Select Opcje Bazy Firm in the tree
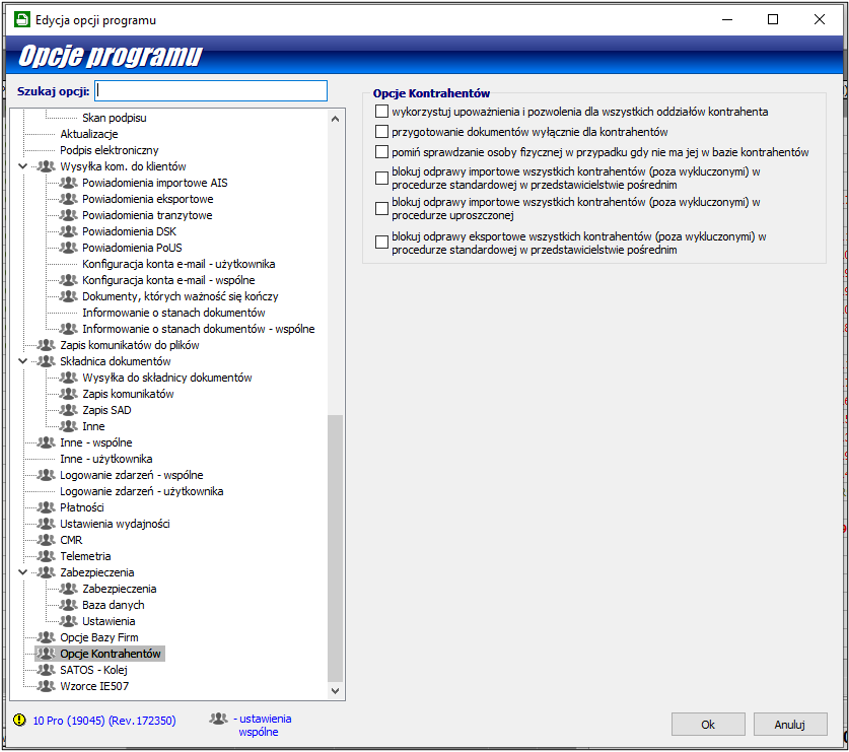849x752 pixels. pos(99,638)
